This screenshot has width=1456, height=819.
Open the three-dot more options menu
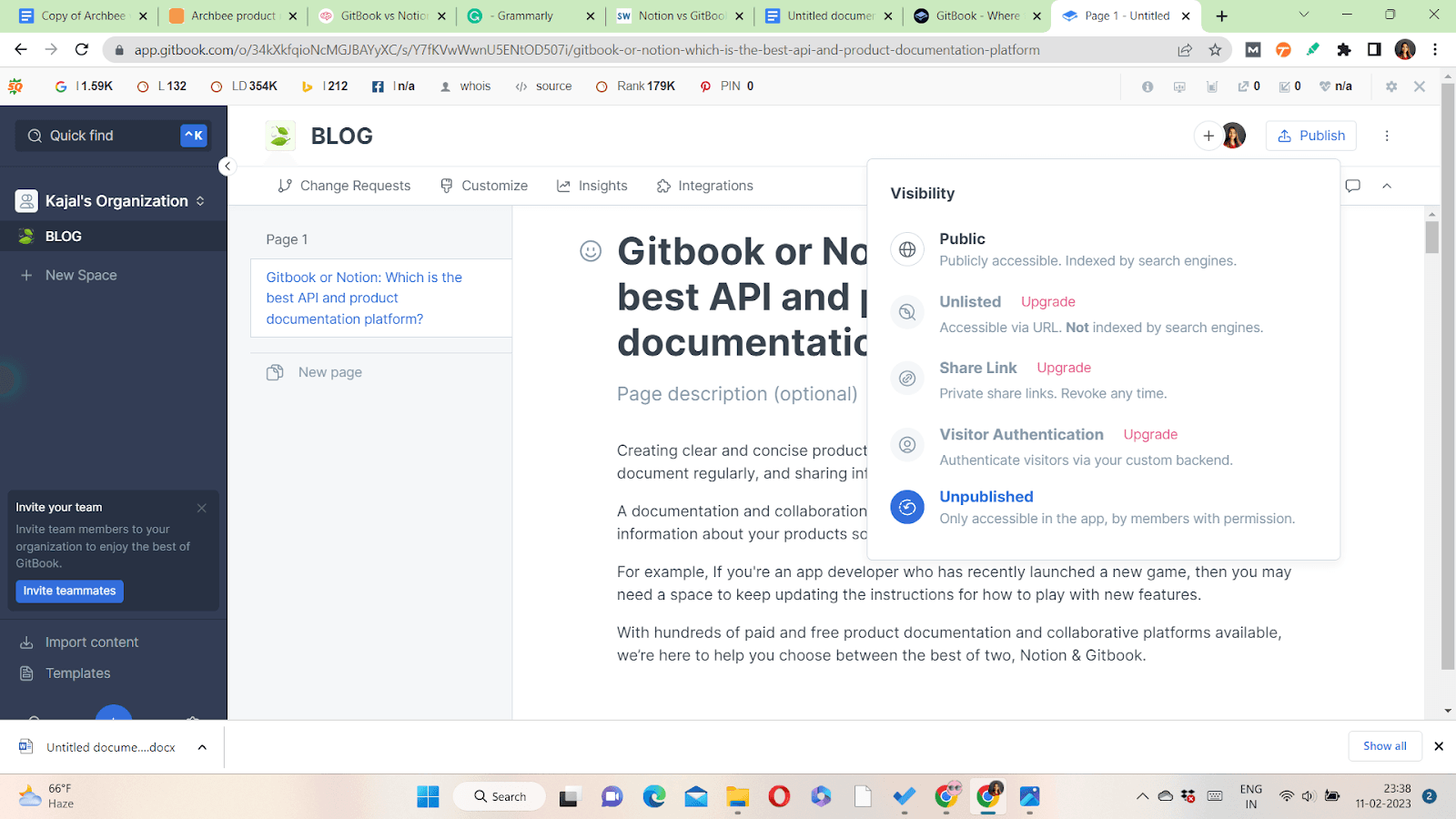pos(1387,136)
